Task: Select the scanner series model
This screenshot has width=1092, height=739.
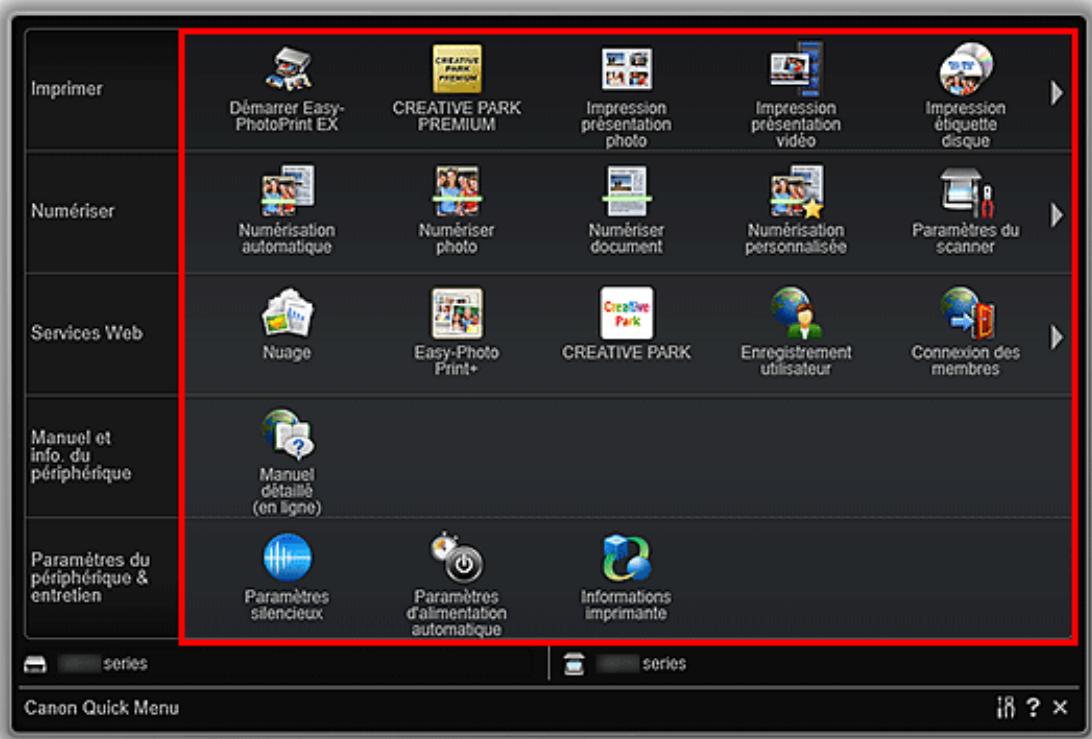Action: (x=625, y=664)
